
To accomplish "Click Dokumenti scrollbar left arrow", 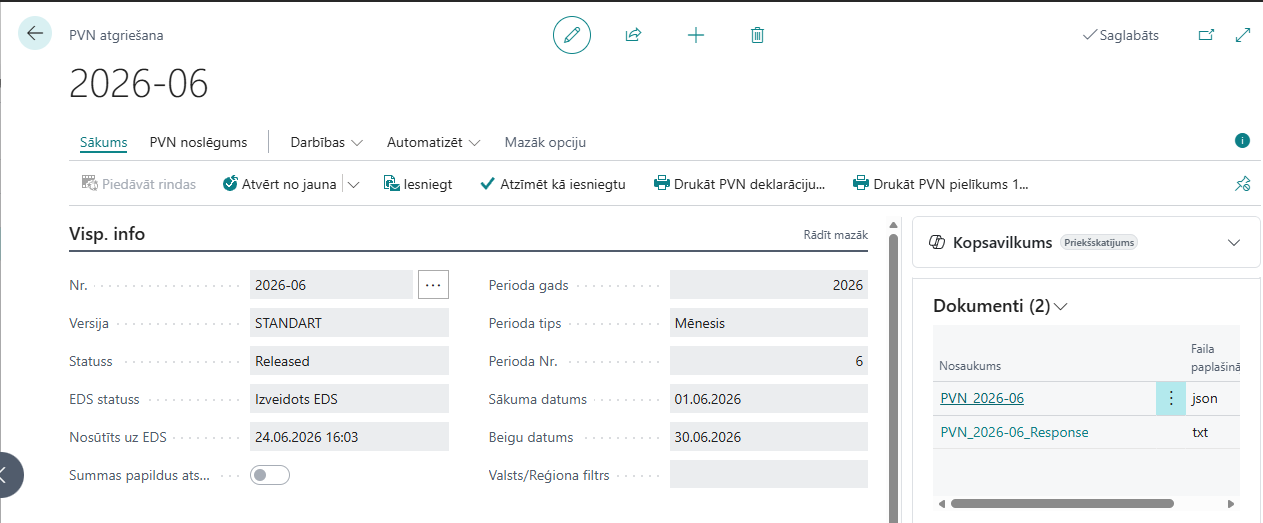I will [x=940, y=504].
